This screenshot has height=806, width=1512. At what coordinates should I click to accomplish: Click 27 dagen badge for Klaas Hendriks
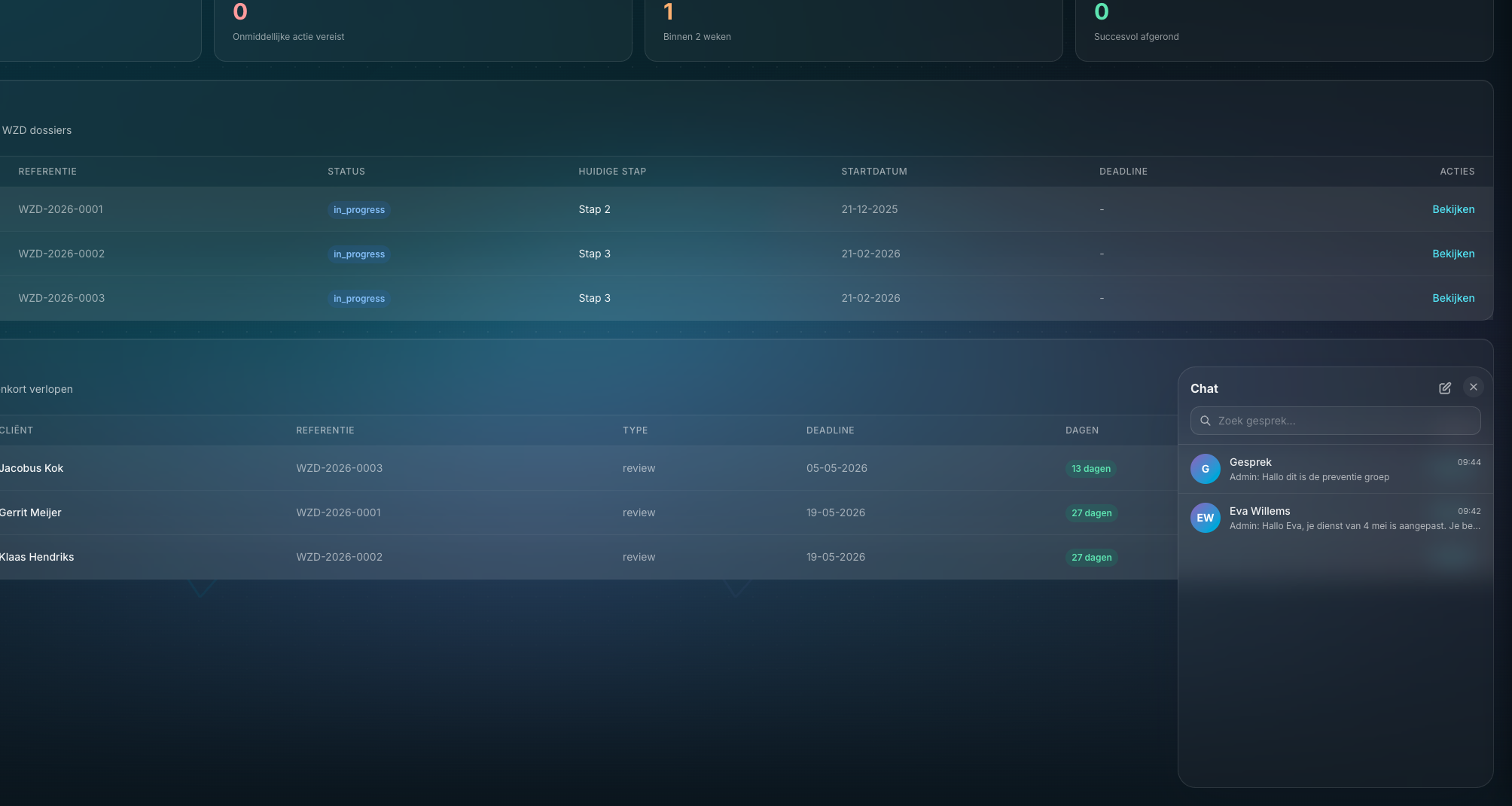pyautogui.click(x=1092, y=558)
